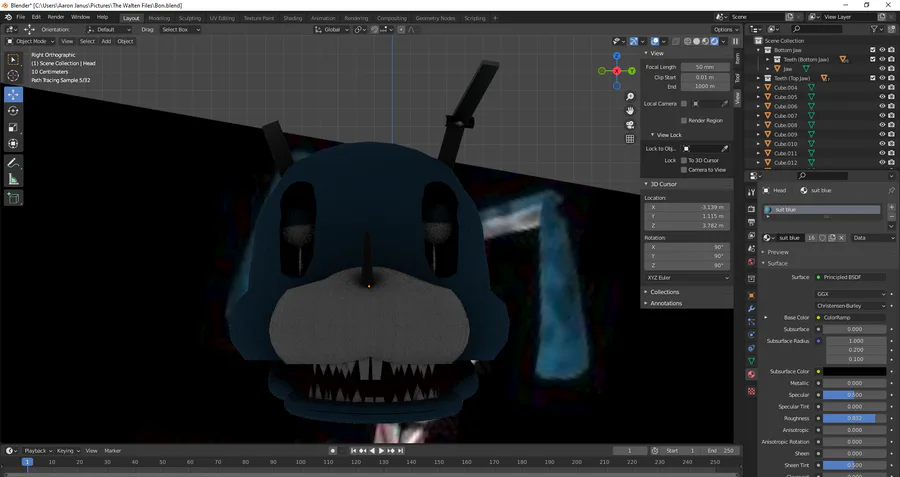Switch to solid viewport shading
Screen dimensions: 900x477
[x=696, y=41]
